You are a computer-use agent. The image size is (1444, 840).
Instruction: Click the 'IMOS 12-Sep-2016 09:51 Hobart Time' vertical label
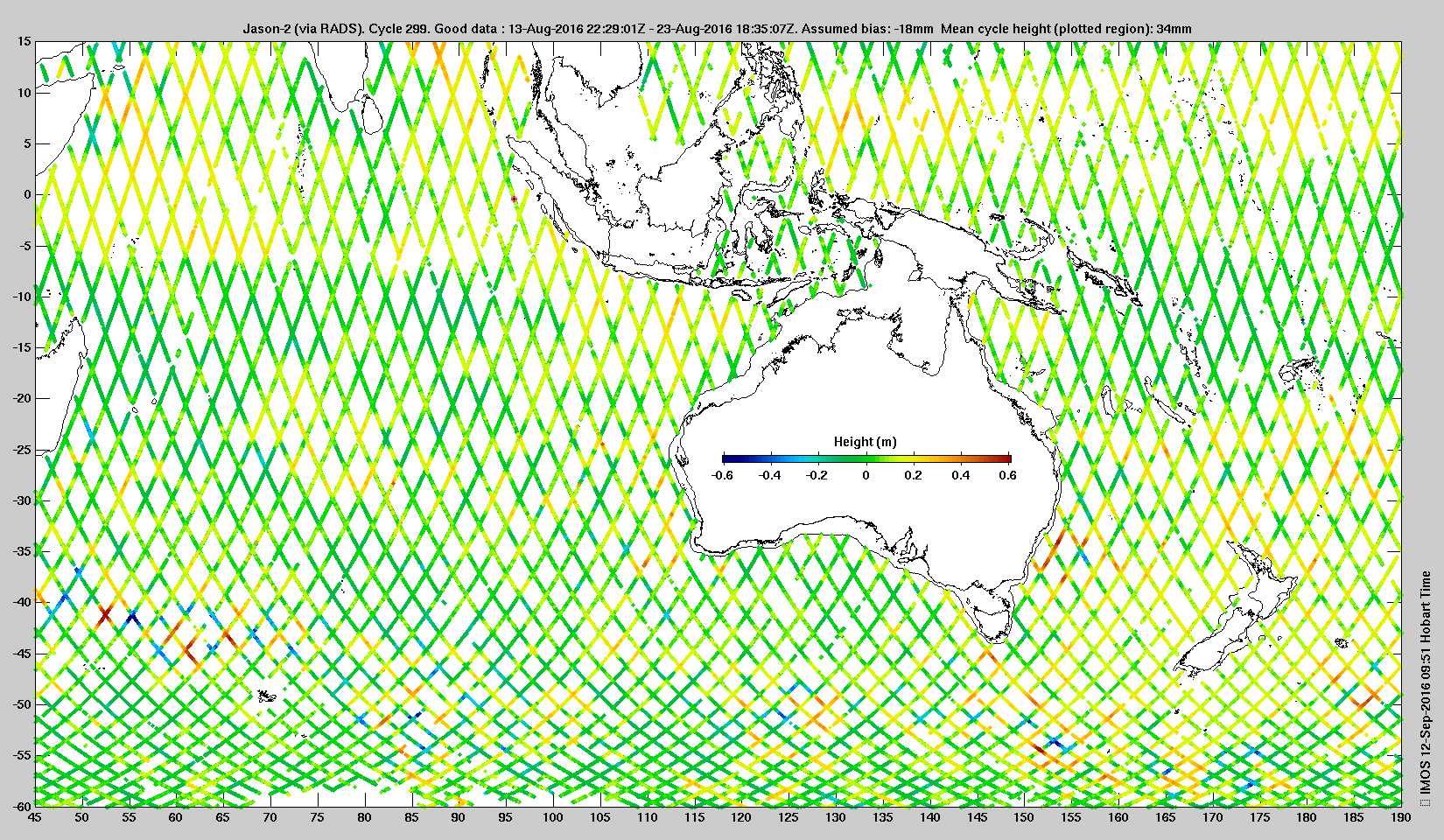pyautogui.click(x=1426, y=688)
